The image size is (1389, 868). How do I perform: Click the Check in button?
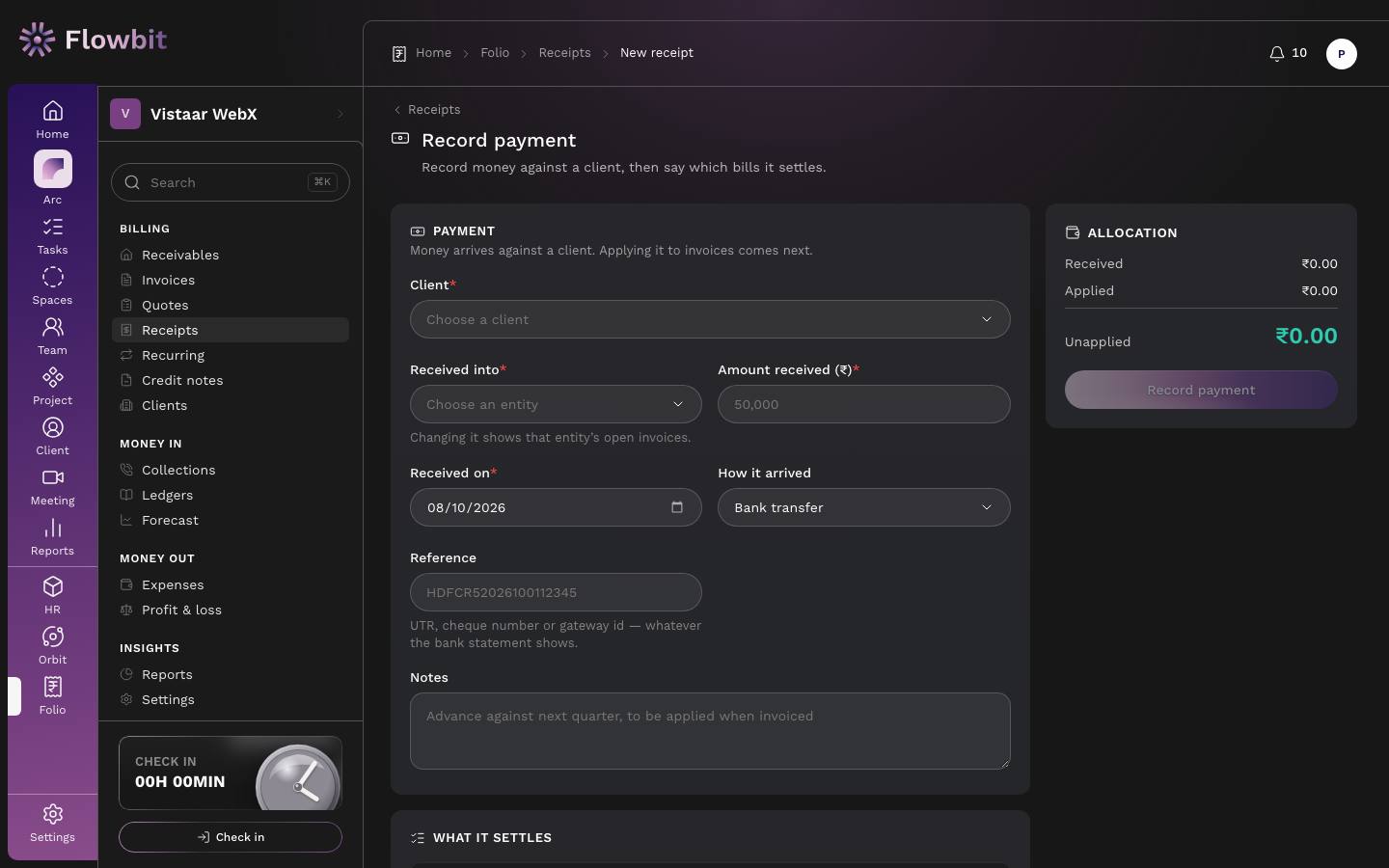coord(231,837)
